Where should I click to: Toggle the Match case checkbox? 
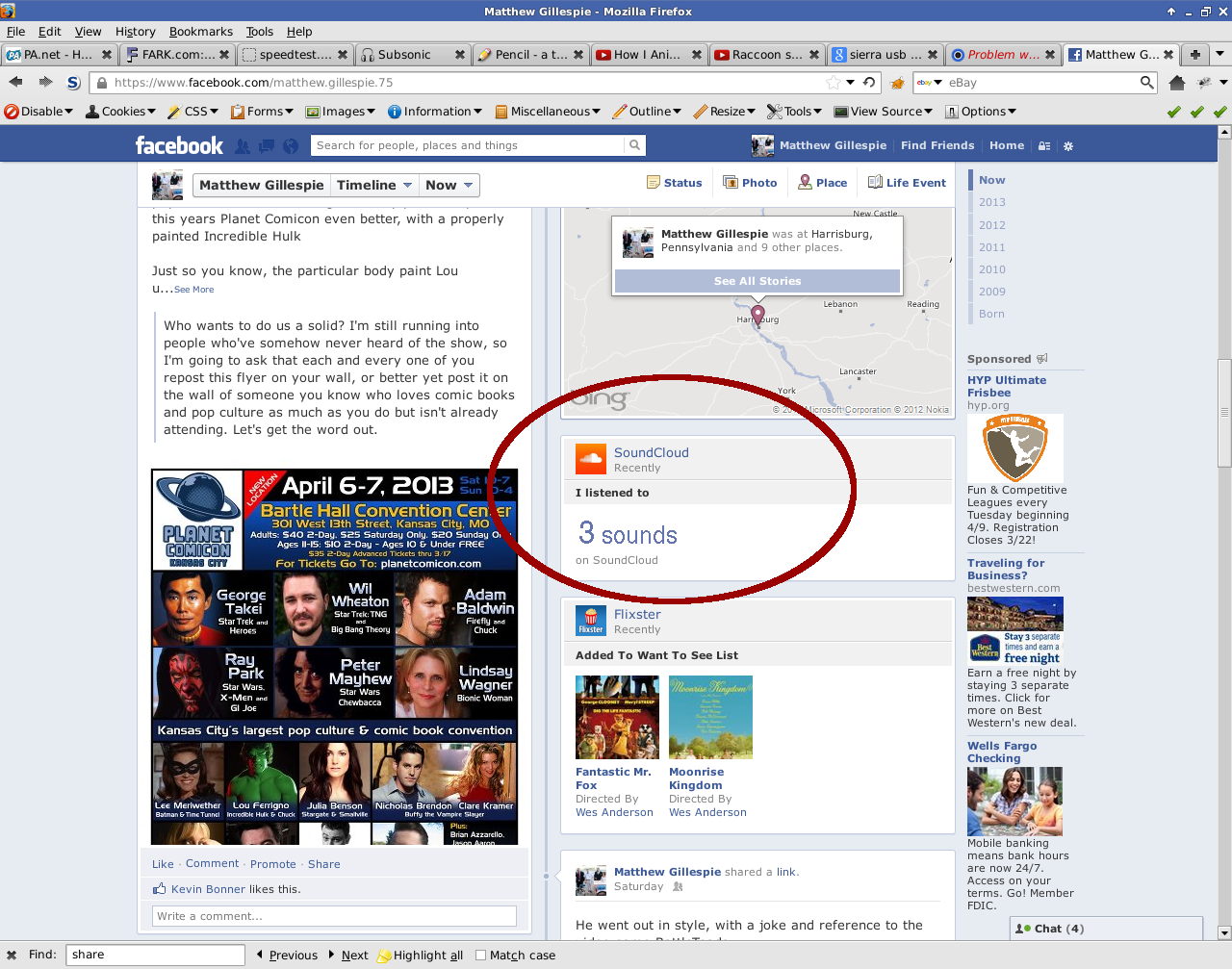(481, 956)
